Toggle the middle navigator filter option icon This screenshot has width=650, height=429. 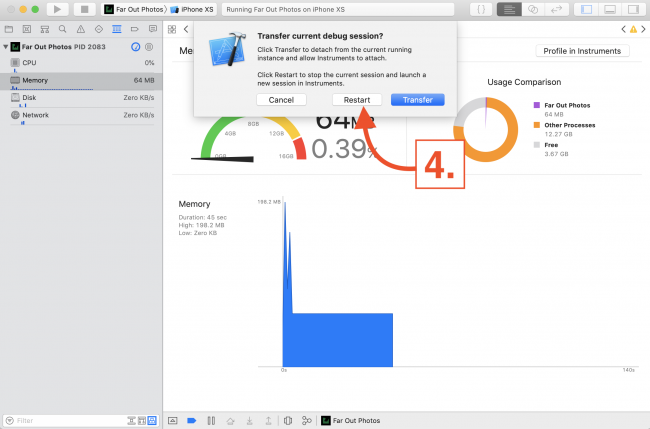click(142, 420)
